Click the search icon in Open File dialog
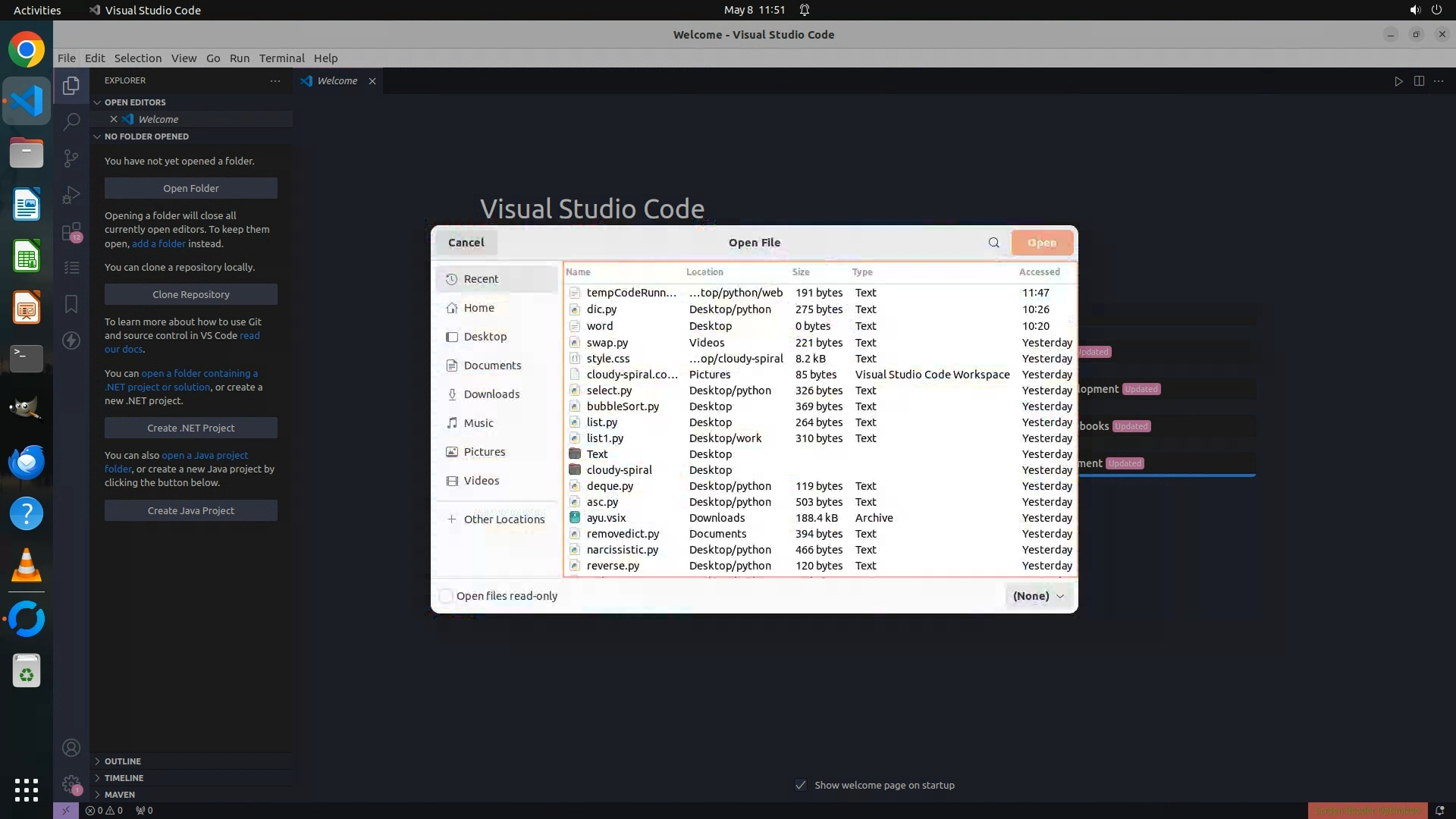This screenshot has width=1456, height=819. point(993,243)
